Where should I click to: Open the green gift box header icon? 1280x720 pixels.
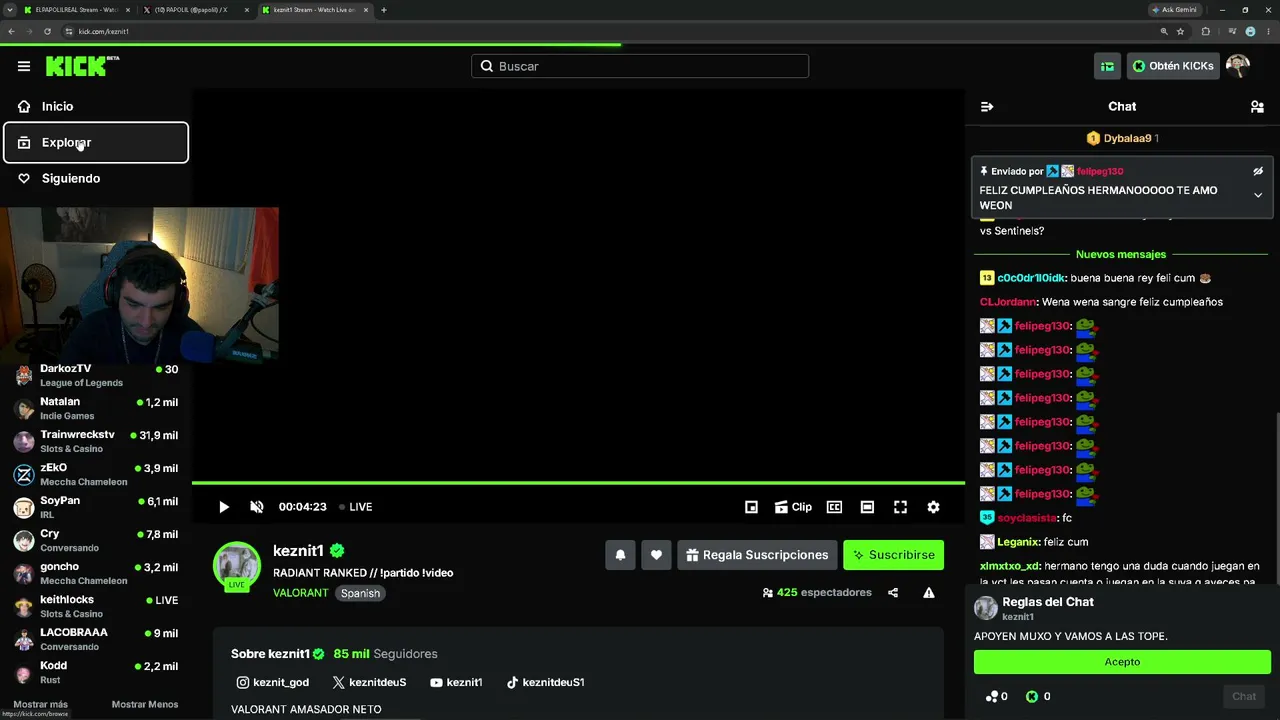point(1107,66)
